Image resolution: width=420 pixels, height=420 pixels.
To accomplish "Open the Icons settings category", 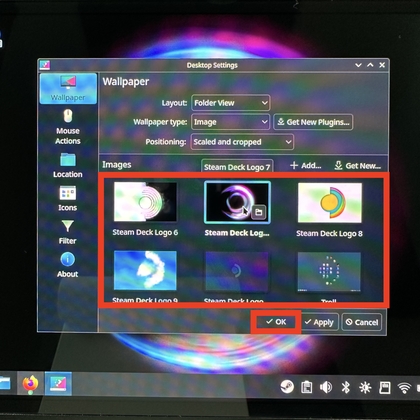I will [68, 199].
